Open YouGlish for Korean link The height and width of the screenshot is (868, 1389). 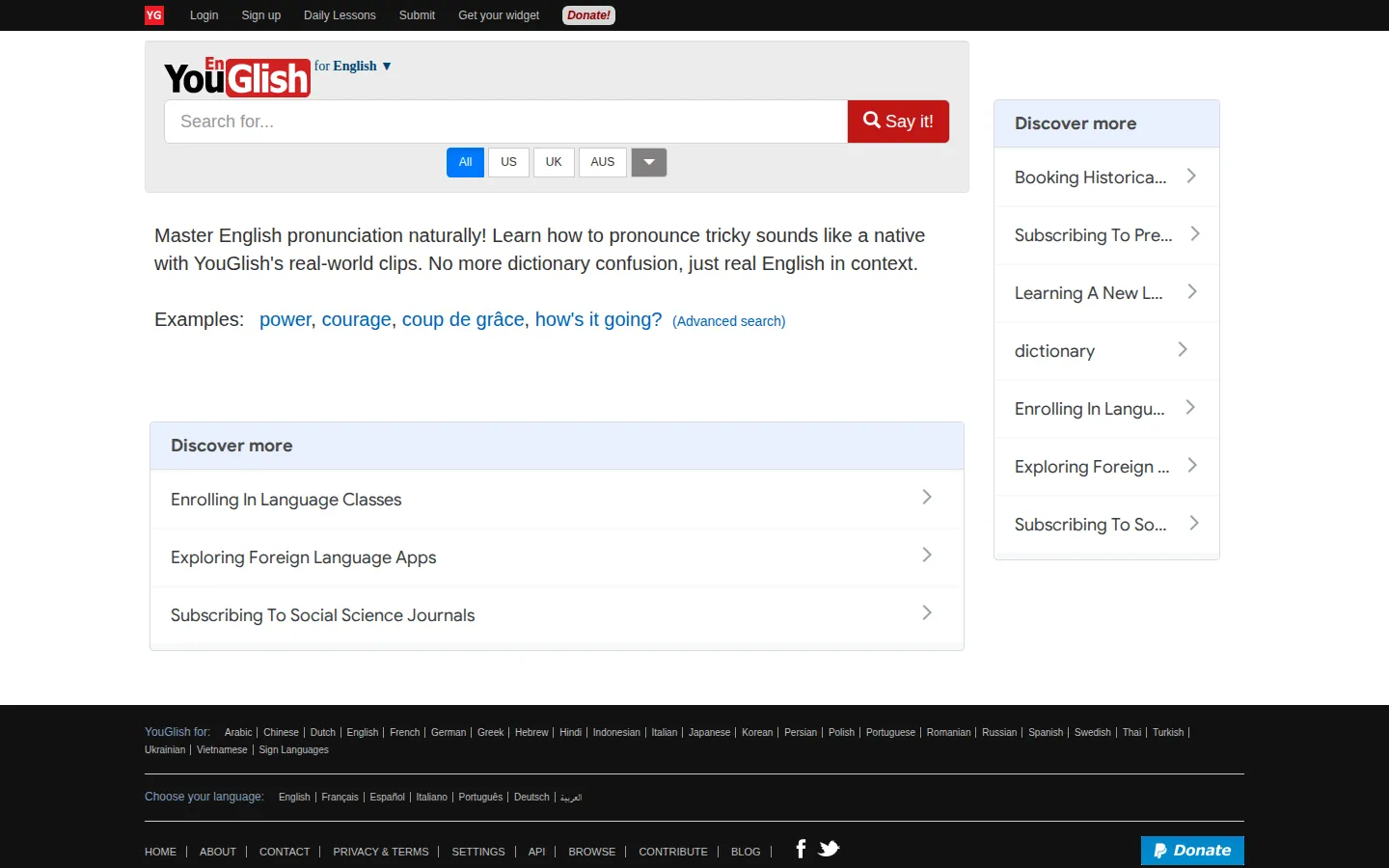click(x=757, y=732)
